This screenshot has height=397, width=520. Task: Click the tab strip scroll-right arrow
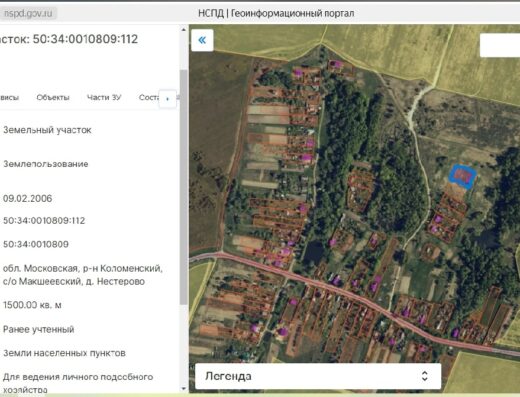click(x=167, y=99)
